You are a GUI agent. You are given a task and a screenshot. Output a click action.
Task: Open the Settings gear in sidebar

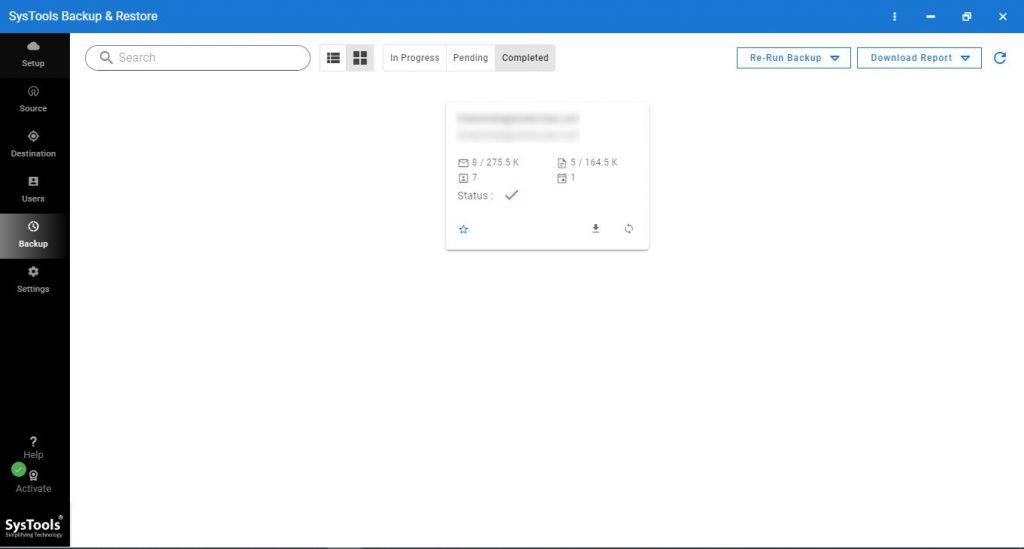[x=33, y=280]
